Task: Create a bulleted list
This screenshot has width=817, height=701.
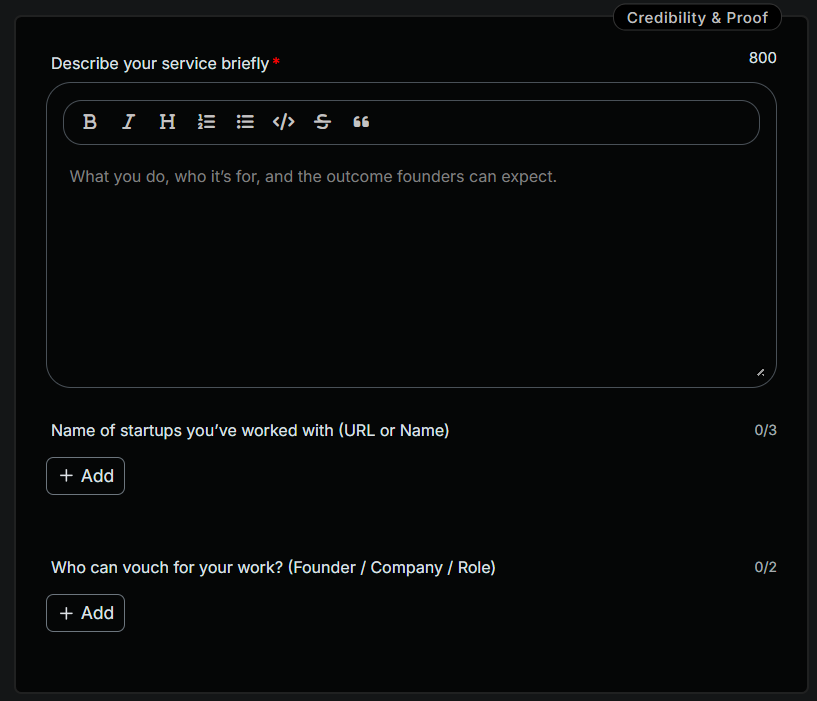Action: point(245,121)
